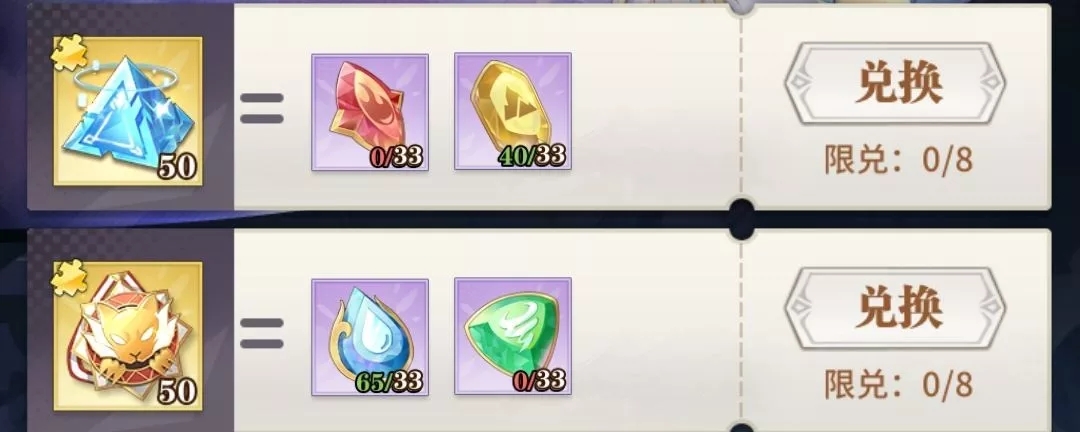Inspect the red fire gem material
Image resolution: width=1080 pixels, height=432 pixels.
coord(370,112)
